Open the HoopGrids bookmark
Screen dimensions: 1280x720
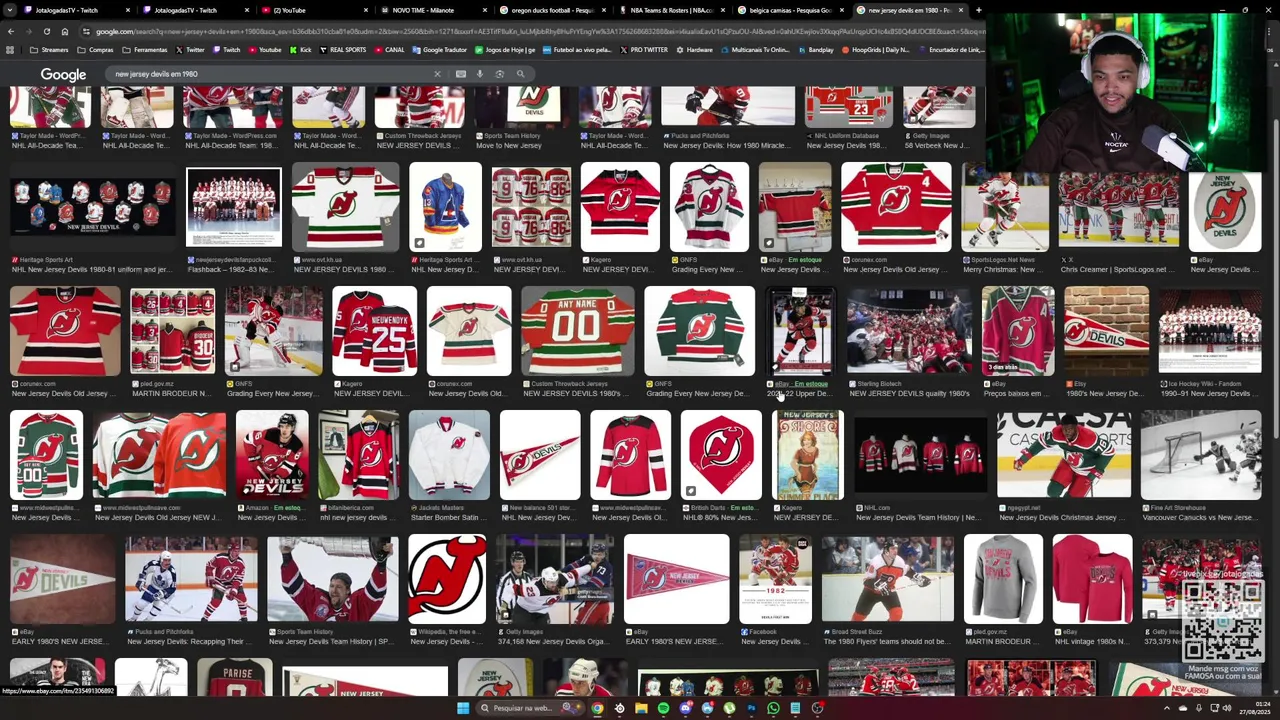(x=876, y=49)
